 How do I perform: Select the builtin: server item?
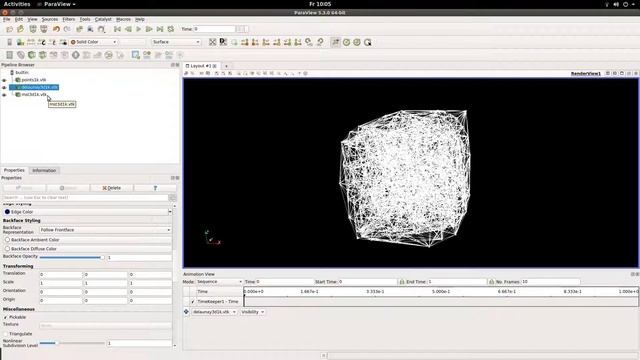coord(22,73)
